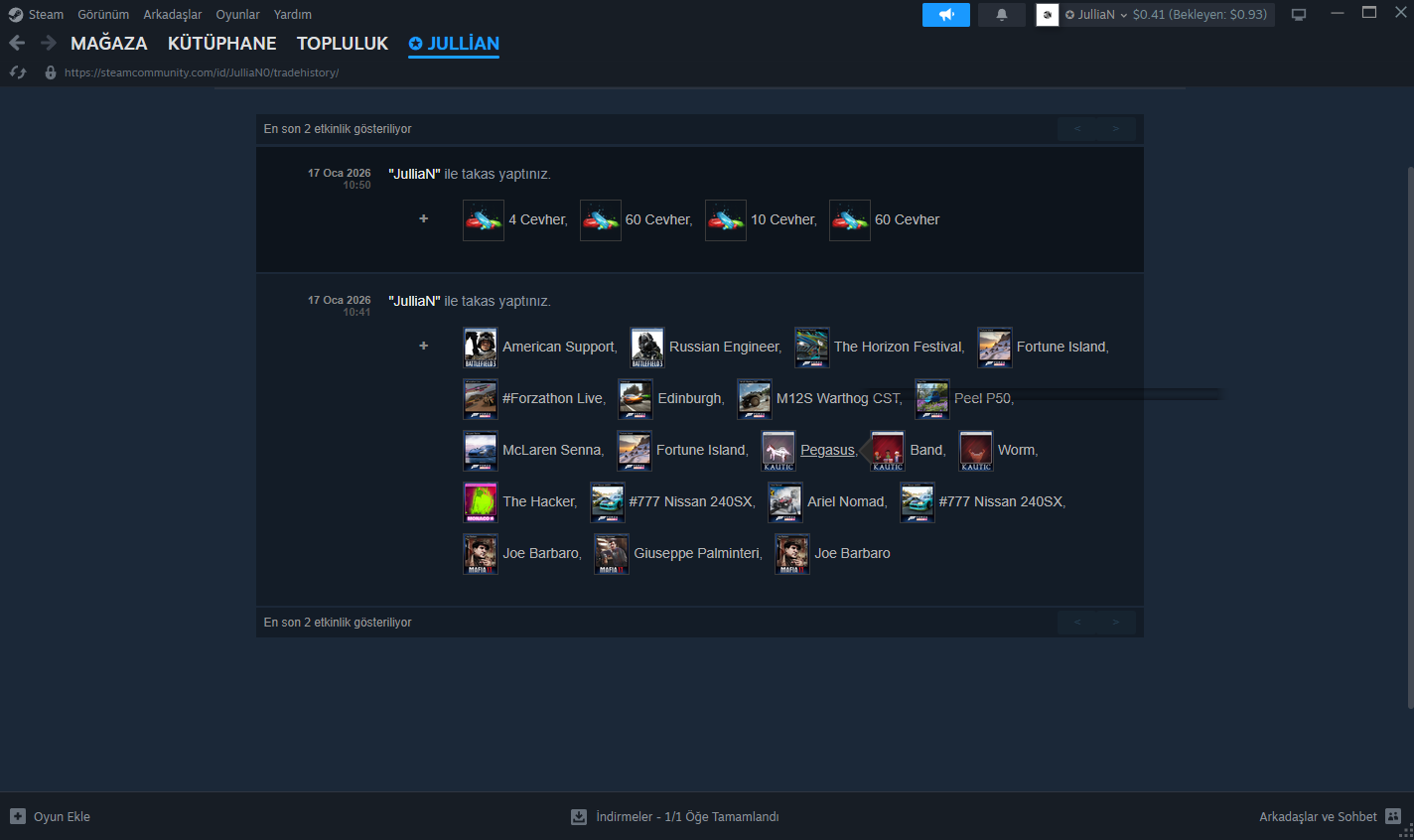Click the plus icon beside Oyun Ekle
1414x840 pixels.
click(x=18, y=816)
